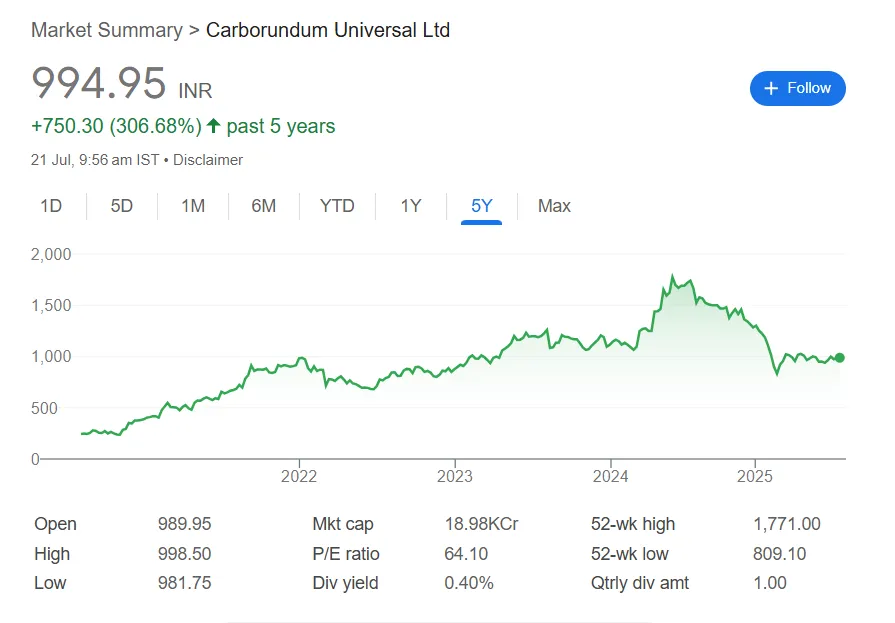
Task: Select the 6M time range tab
Action: (264, 206)
